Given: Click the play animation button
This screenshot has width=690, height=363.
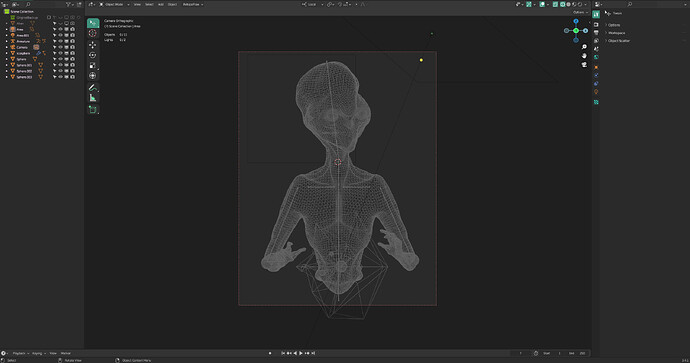Looking at the screenshot, I should [301, 353].
